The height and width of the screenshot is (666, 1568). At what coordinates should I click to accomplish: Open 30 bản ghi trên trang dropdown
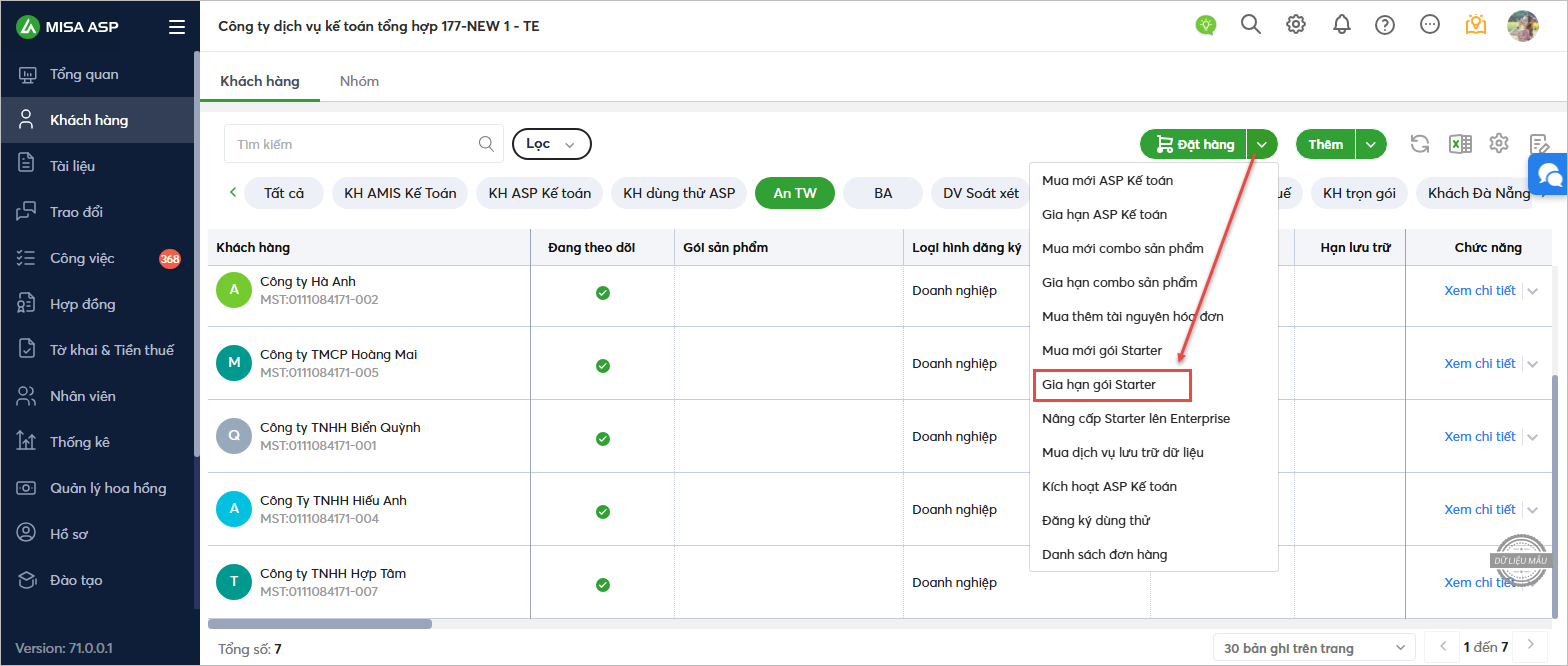pyautogui.click(x=1314, y=648)
